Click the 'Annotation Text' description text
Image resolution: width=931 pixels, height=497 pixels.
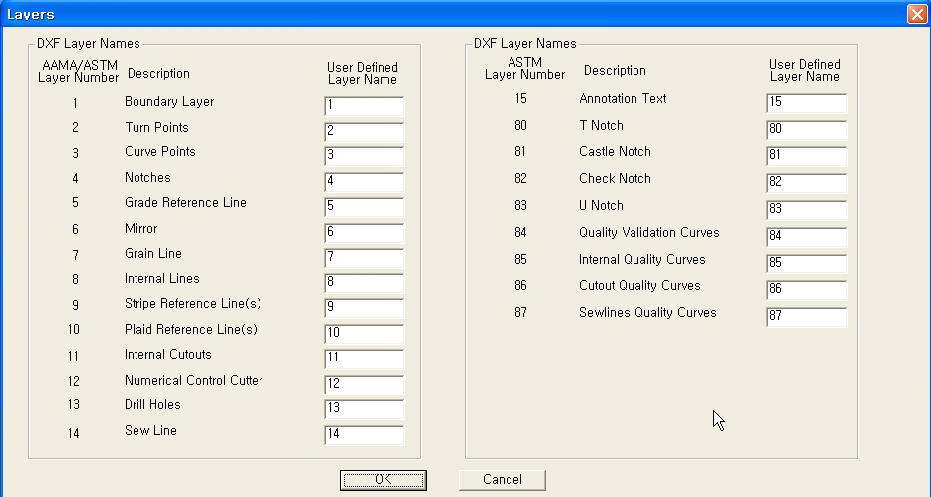click(623, 99)
